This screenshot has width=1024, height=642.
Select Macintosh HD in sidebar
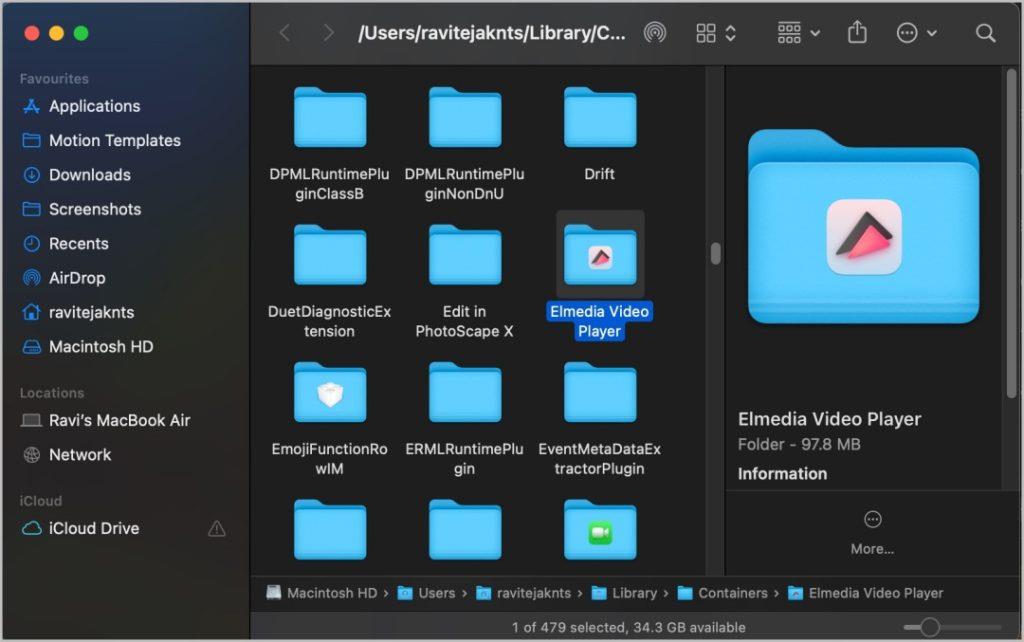pos(88,347)
